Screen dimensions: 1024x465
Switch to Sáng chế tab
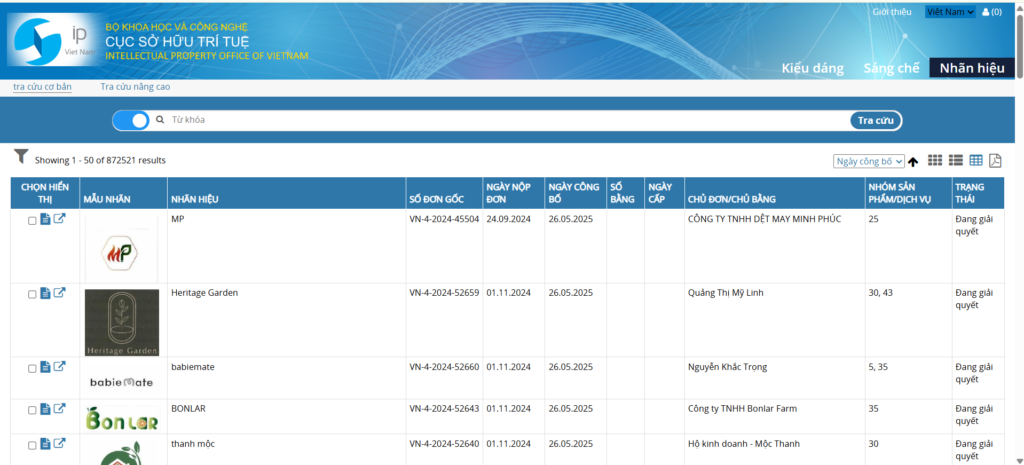pos(891,69)
